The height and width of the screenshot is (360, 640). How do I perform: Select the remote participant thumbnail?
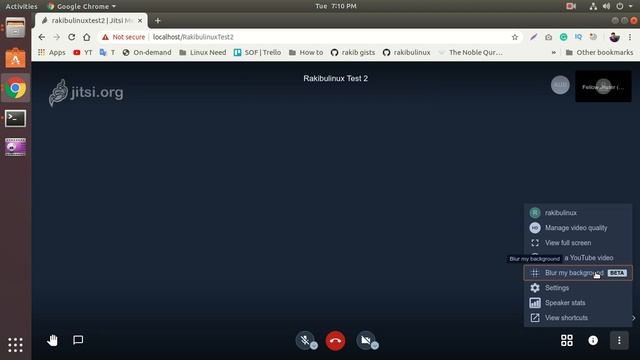(x=603, y=87)
